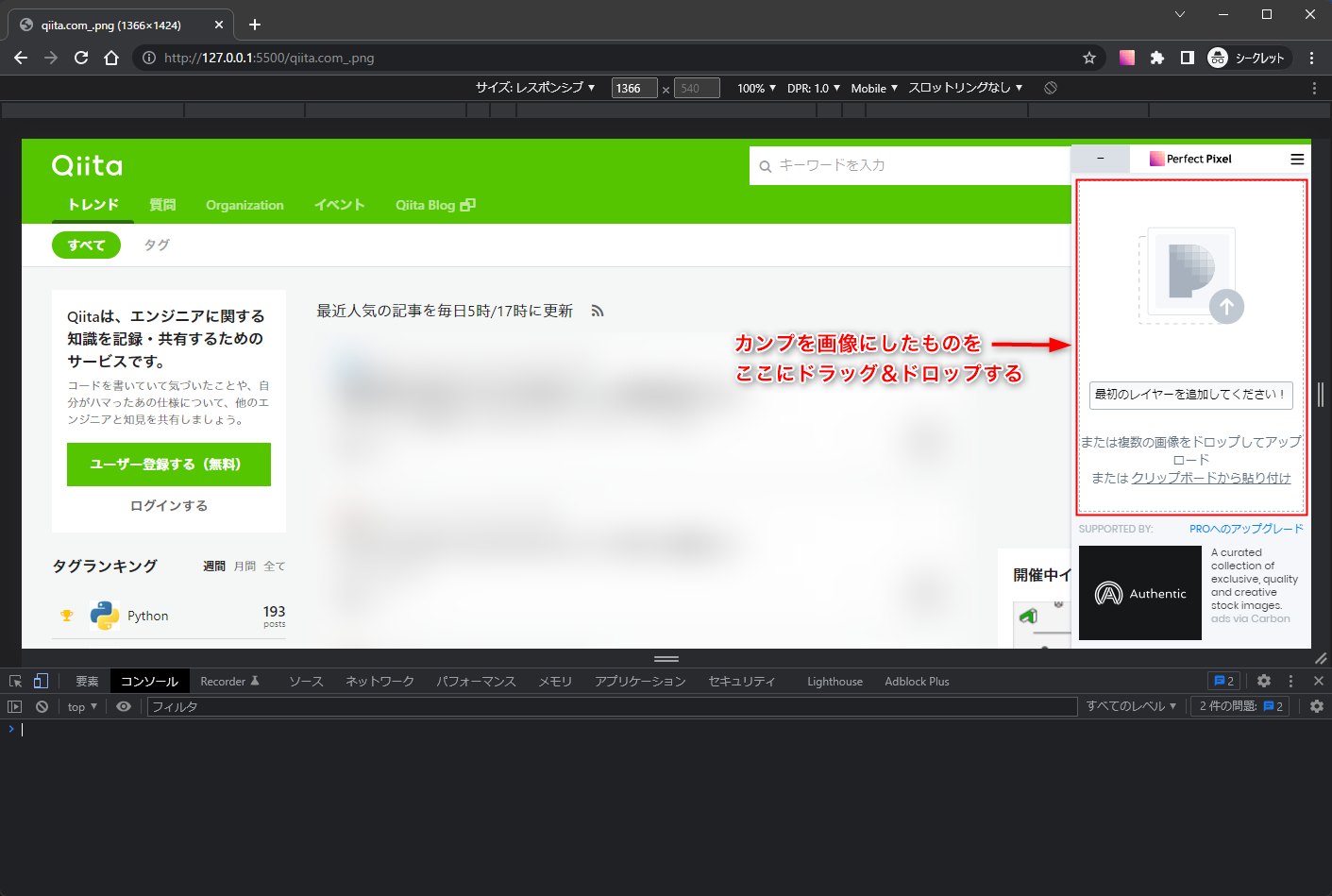Clear the console with the clear icon
The width and height of the screenshot is (1332, 896).
click(42, 706)
